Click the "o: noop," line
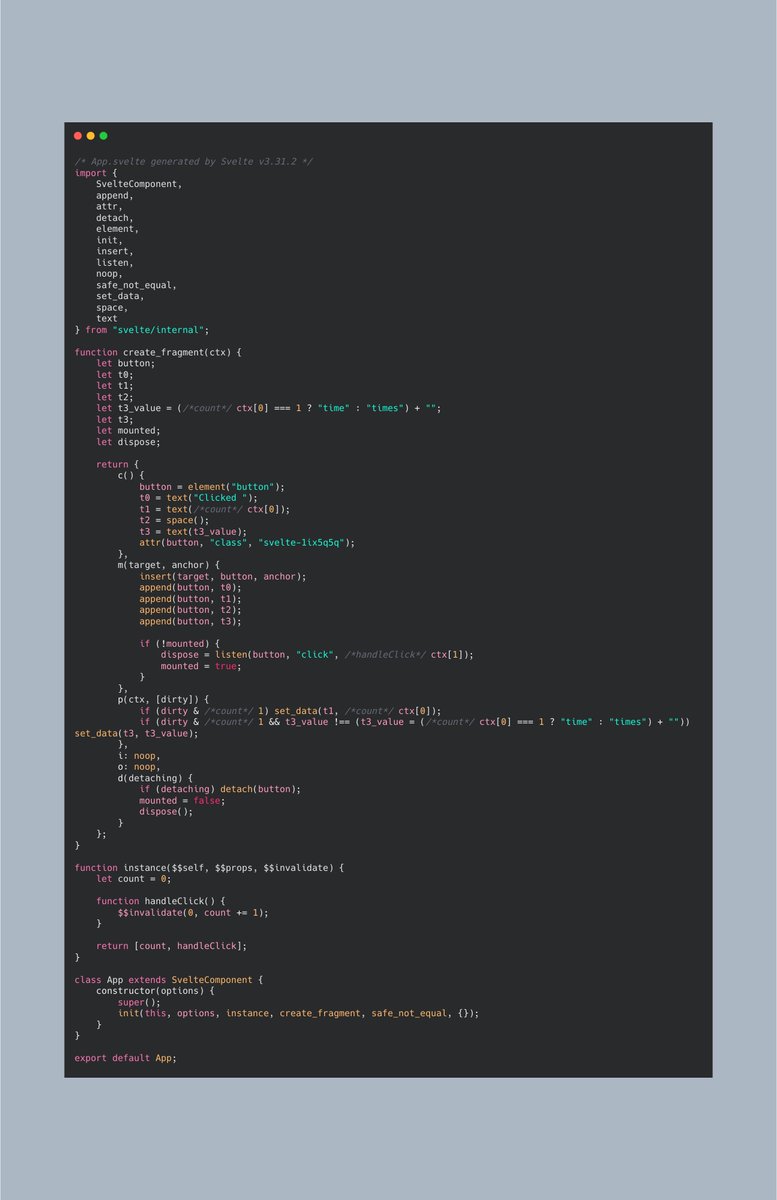Screen dimensions: 777x1200 (139, 767)
